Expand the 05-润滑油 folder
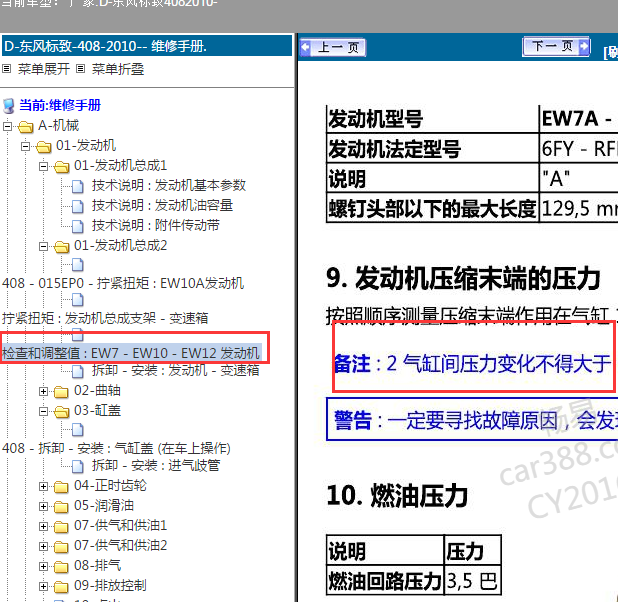The width and height of the screenshot is (618, 602). 43,507
